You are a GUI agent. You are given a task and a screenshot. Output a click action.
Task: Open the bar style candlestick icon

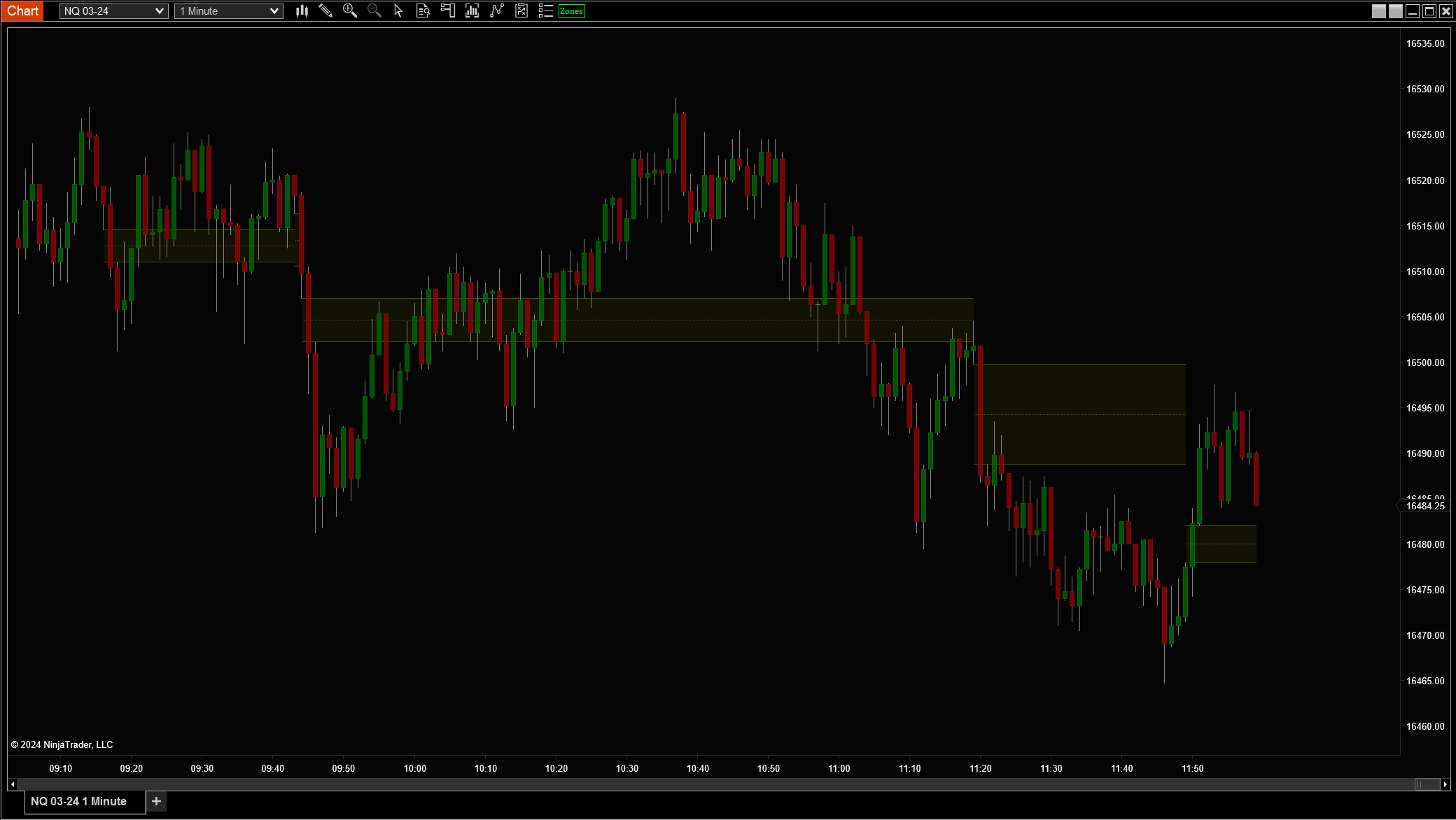tap(302, 10)
